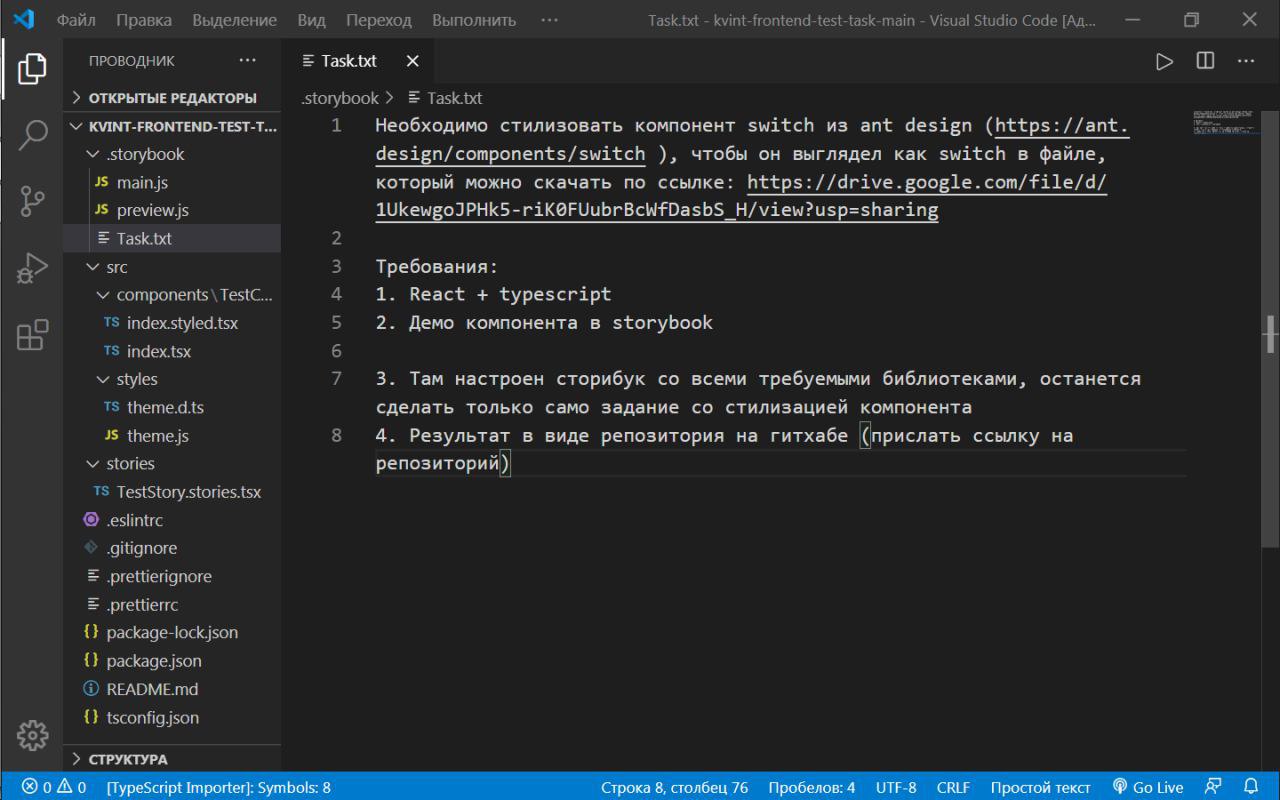Click Task.txt in the breadcrumb
The width and height of the screenshot is (1280, 800).
(x=445, y=98)
